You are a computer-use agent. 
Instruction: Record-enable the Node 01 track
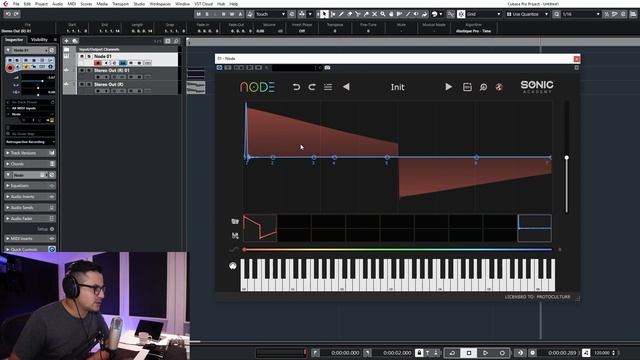(98, 63)
